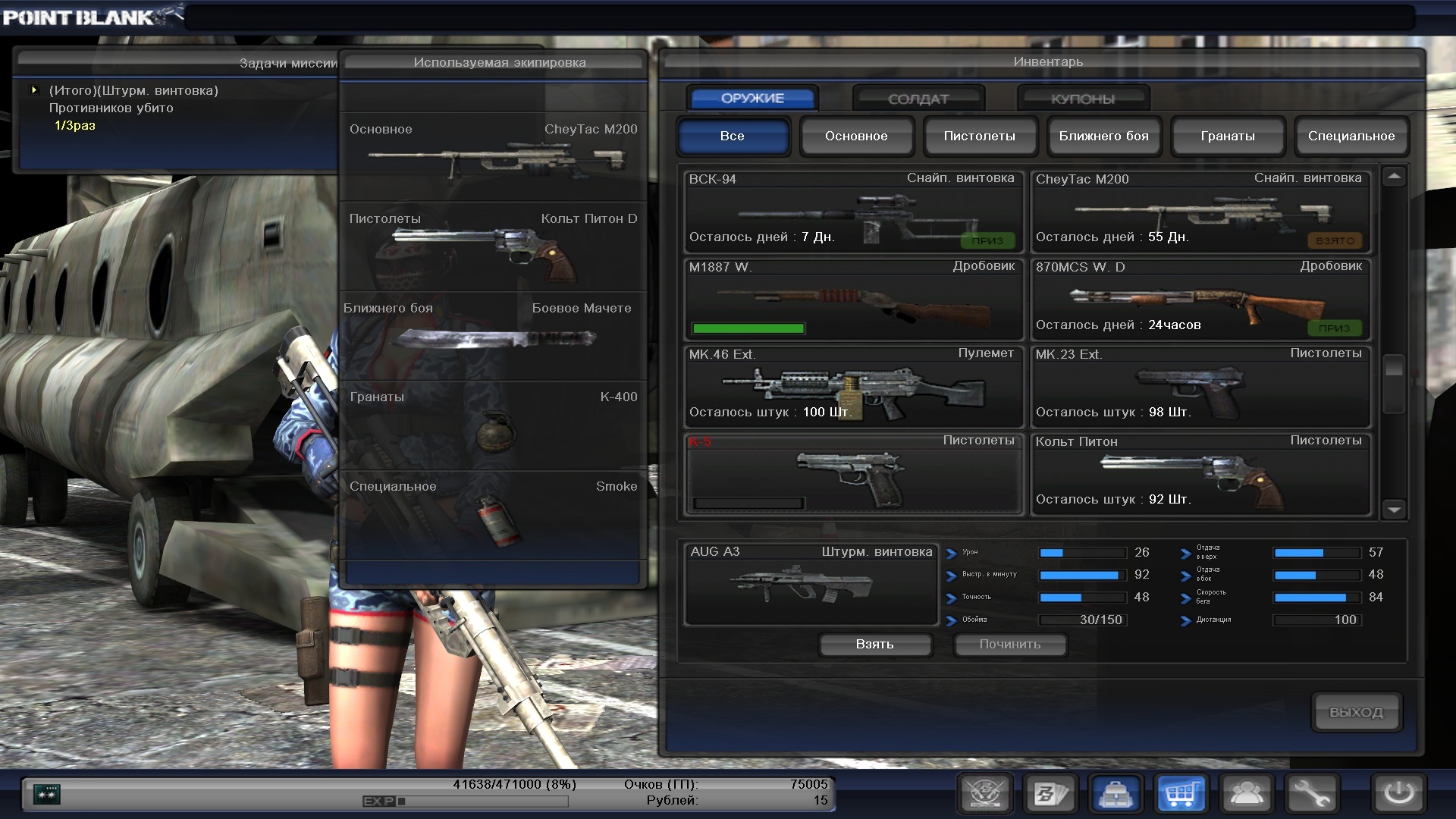Click the Отдача вбок stat arrow
1456x819 pixels.
pyautogui.click(x=1185, y=576)
